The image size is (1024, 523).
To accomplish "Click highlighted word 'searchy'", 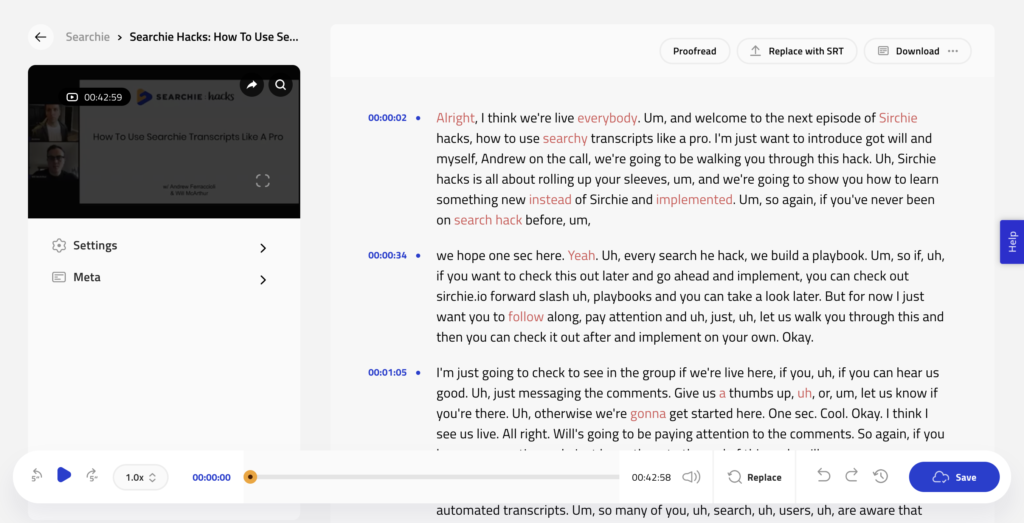I will coord(565,138).
